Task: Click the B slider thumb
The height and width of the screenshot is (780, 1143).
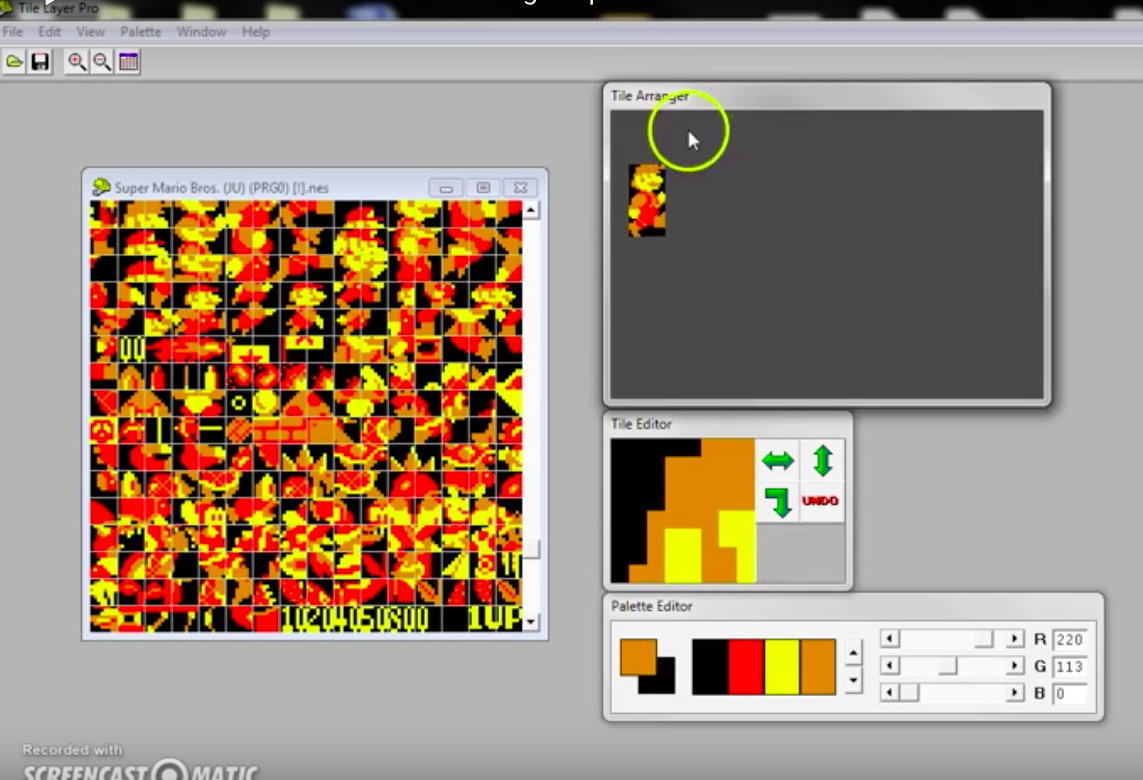Action: (908, 693)
